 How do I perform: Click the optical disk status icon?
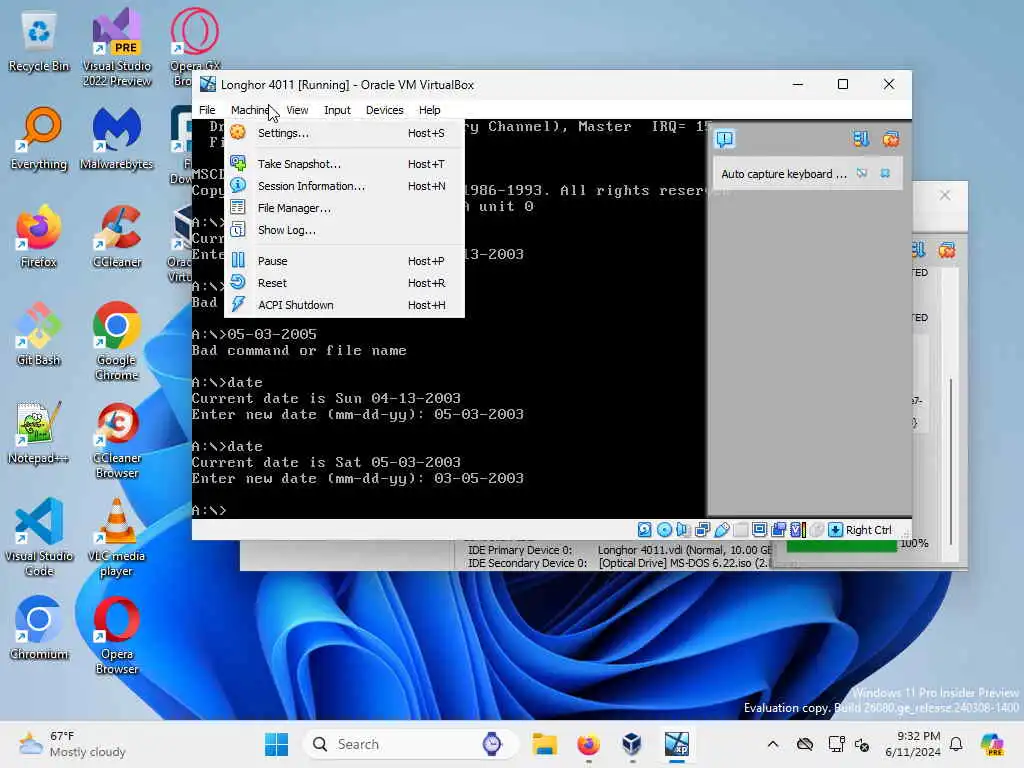664,530
